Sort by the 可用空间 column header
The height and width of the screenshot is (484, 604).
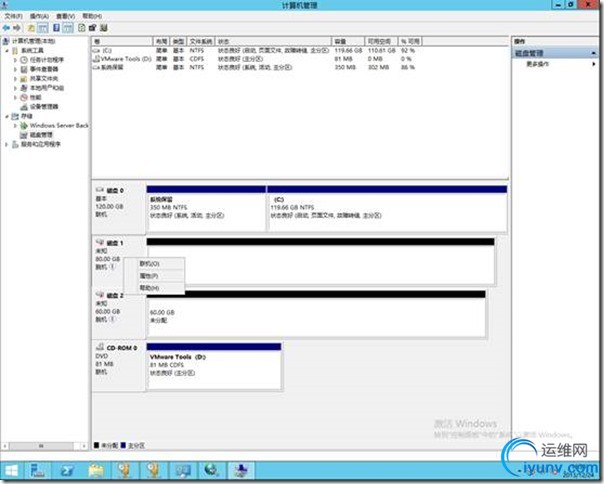pos(381,41)
